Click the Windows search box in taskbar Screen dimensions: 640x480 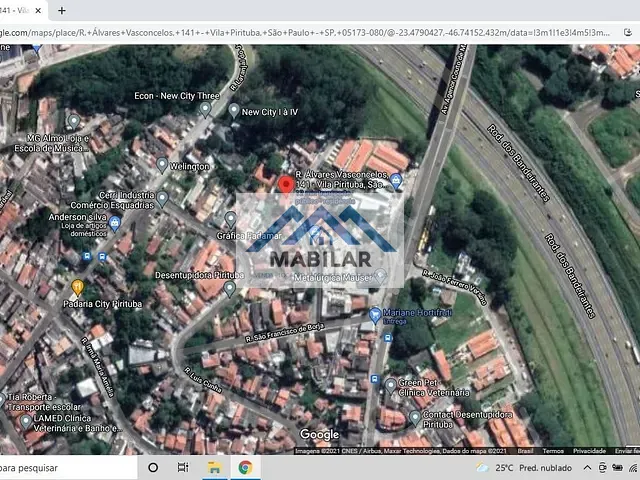coord(67,468)
